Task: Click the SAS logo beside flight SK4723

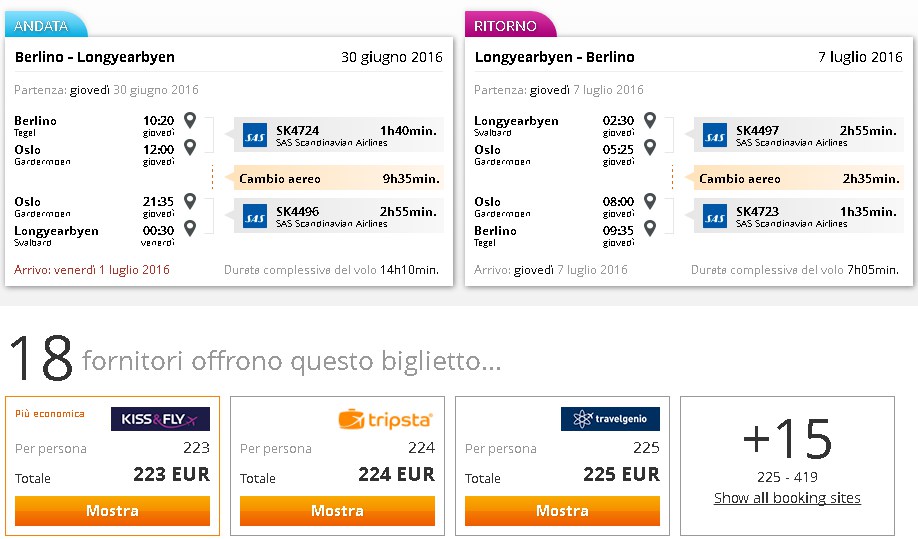Action: [715, 217]
